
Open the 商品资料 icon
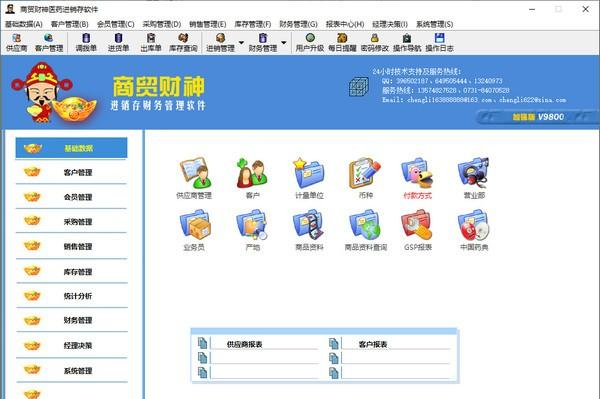309,230
